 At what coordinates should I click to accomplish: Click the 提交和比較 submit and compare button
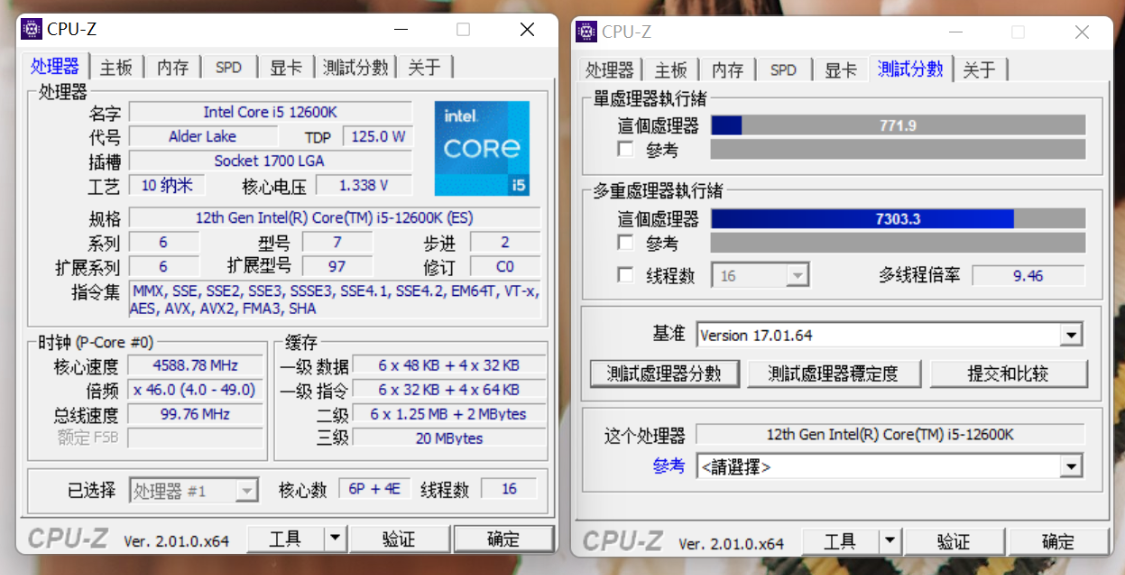(1007, 374)
